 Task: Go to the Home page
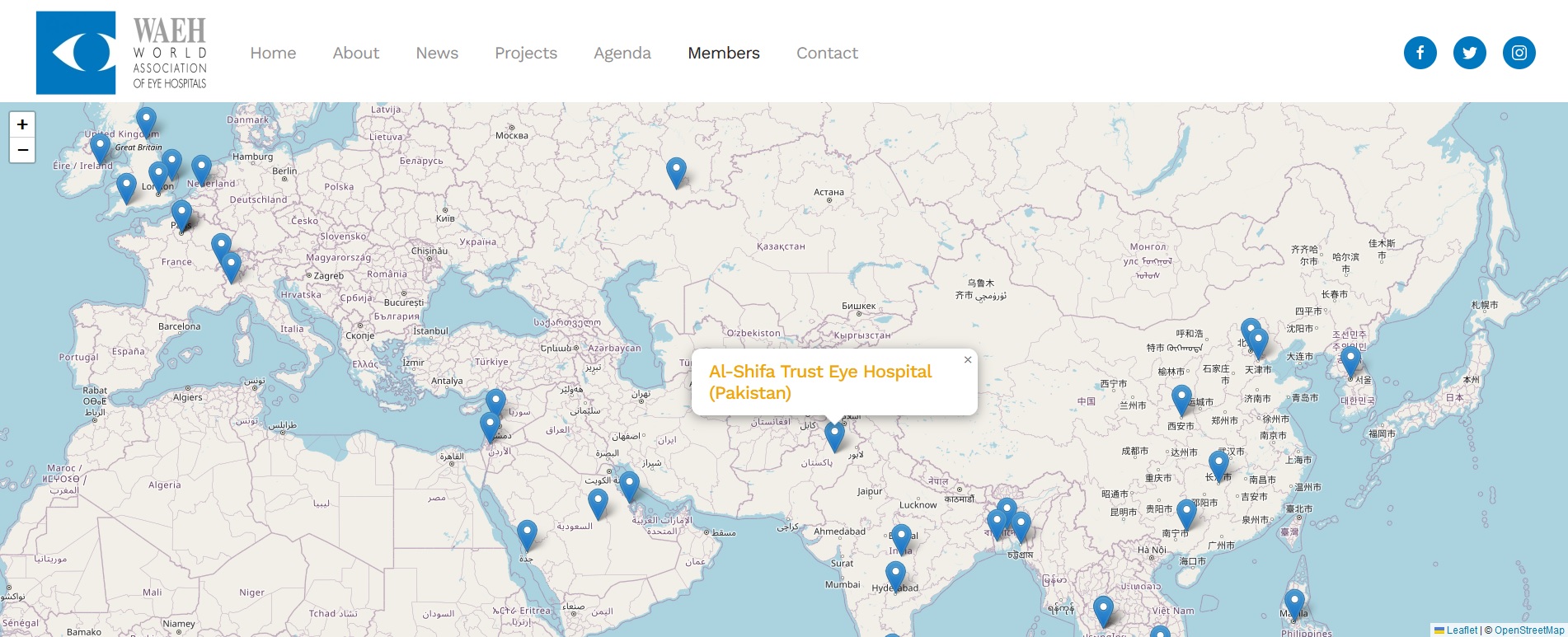tap(273, 53)
